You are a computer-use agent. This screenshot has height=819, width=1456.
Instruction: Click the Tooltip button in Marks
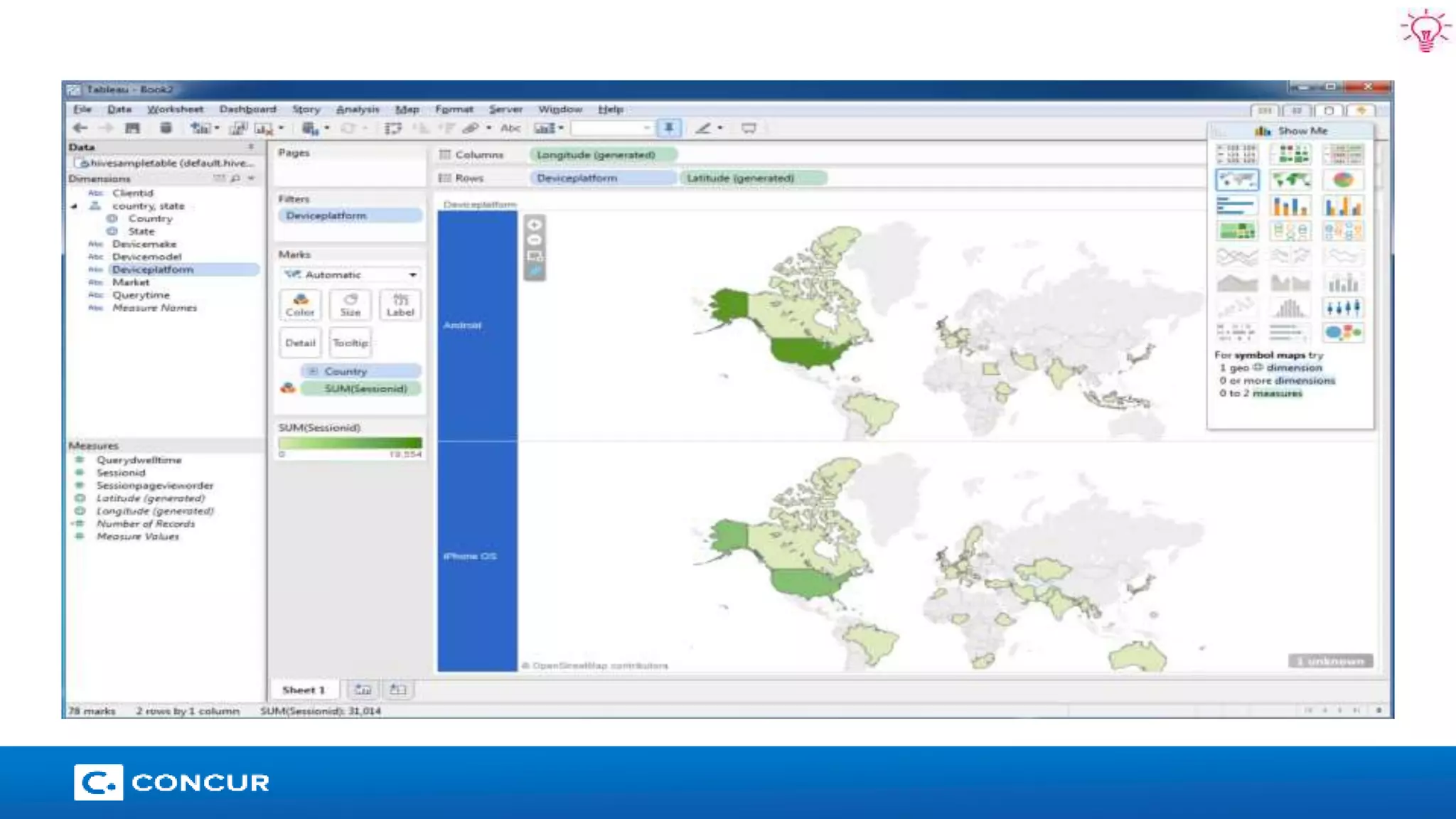350,343
